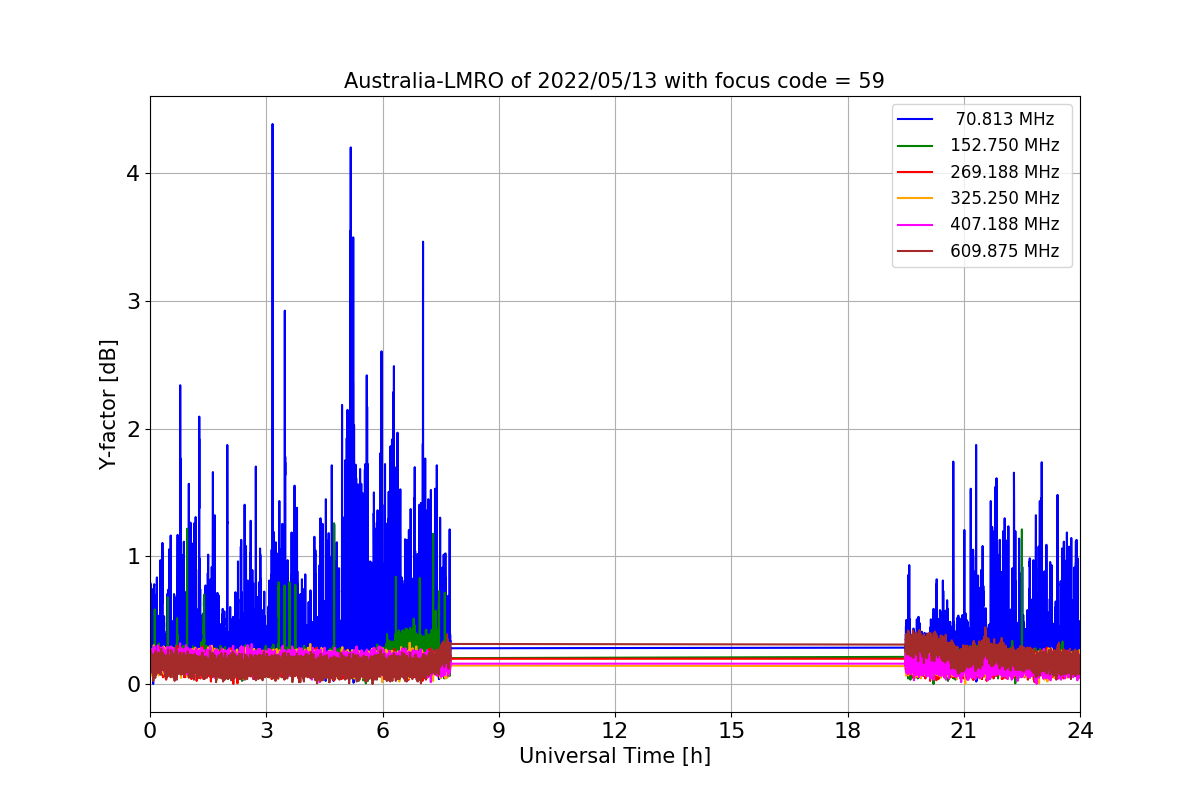
Task: Click the orange line swatch in legend
Action: pyautogui.click(x=916, y=198)
